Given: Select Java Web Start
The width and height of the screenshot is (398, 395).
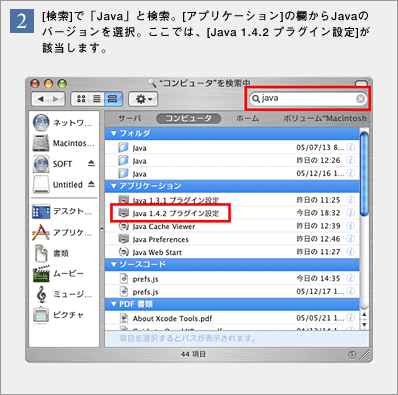Looking at the screenshot, I should pos(232,252).
